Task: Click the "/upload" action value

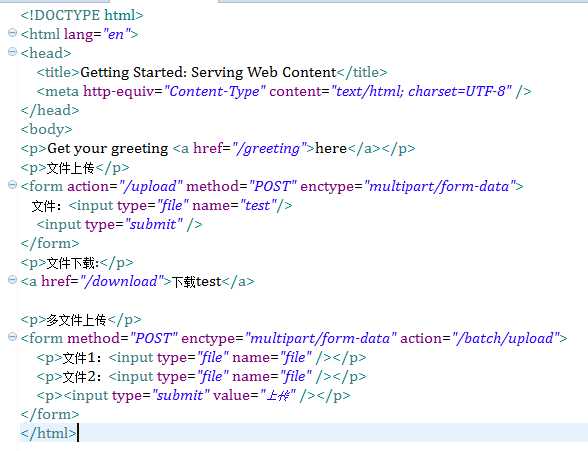Action: tap(150, 187)
